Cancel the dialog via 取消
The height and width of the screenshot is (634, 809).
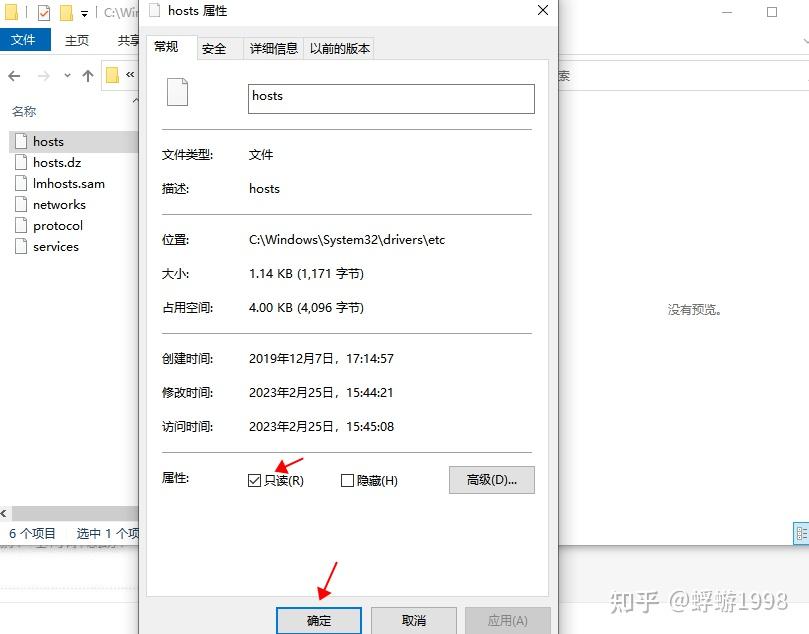[414, 620]
